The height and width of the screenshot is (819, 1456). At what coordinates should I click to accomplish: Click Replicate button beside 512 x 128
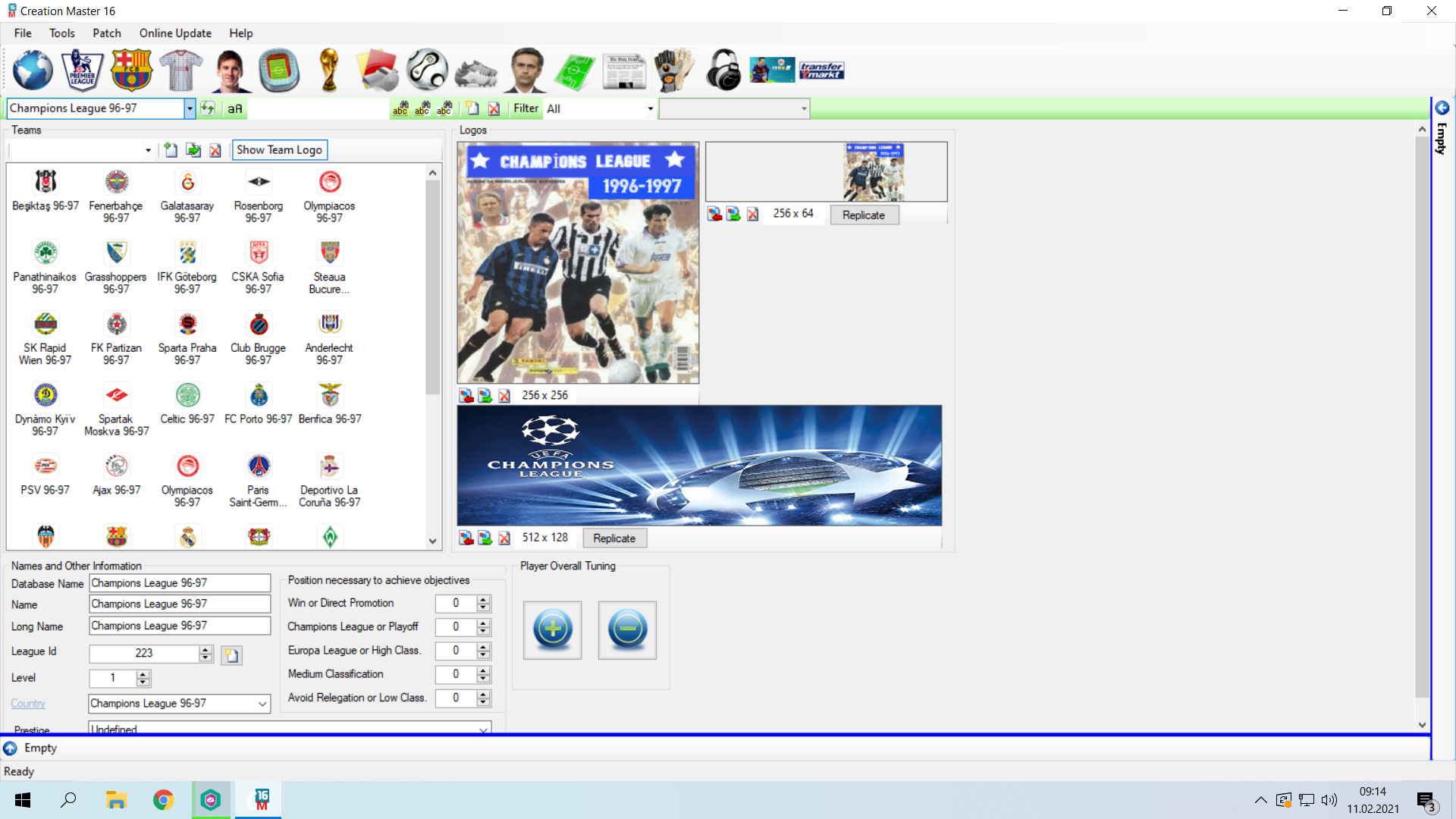tap(614, 538)
